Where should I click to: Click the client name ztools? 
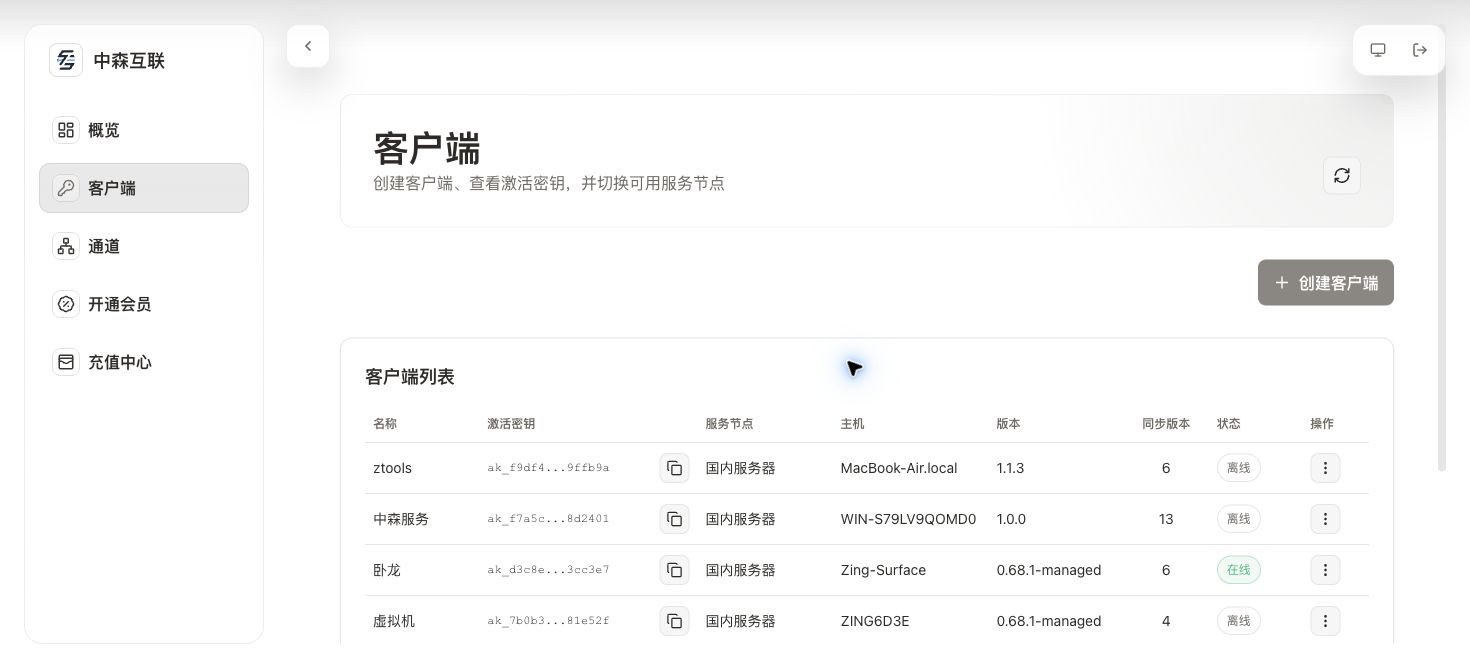[x=392, y=468]
